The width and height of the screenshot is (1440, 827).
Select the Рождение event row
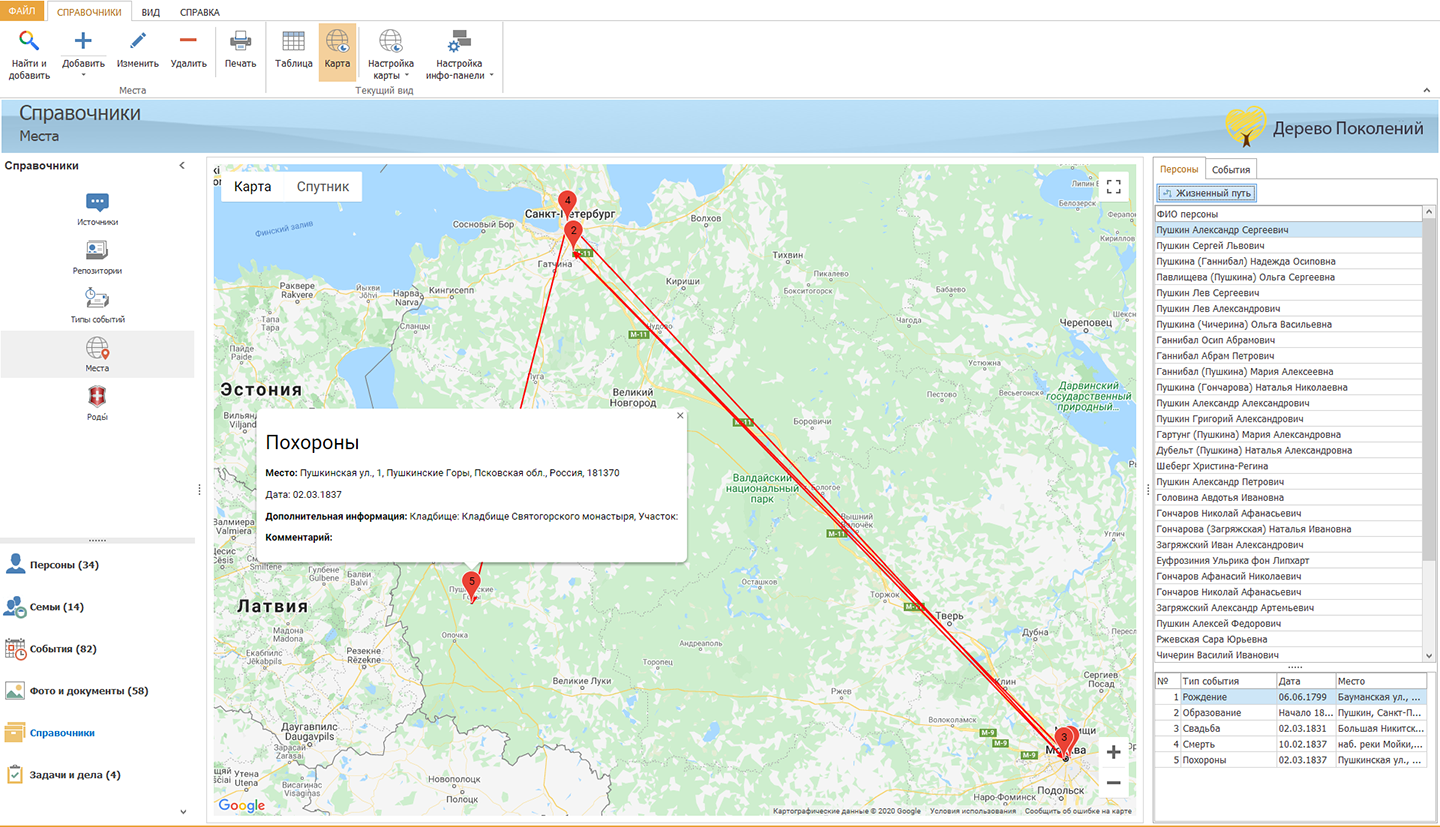coord(1290,697)
